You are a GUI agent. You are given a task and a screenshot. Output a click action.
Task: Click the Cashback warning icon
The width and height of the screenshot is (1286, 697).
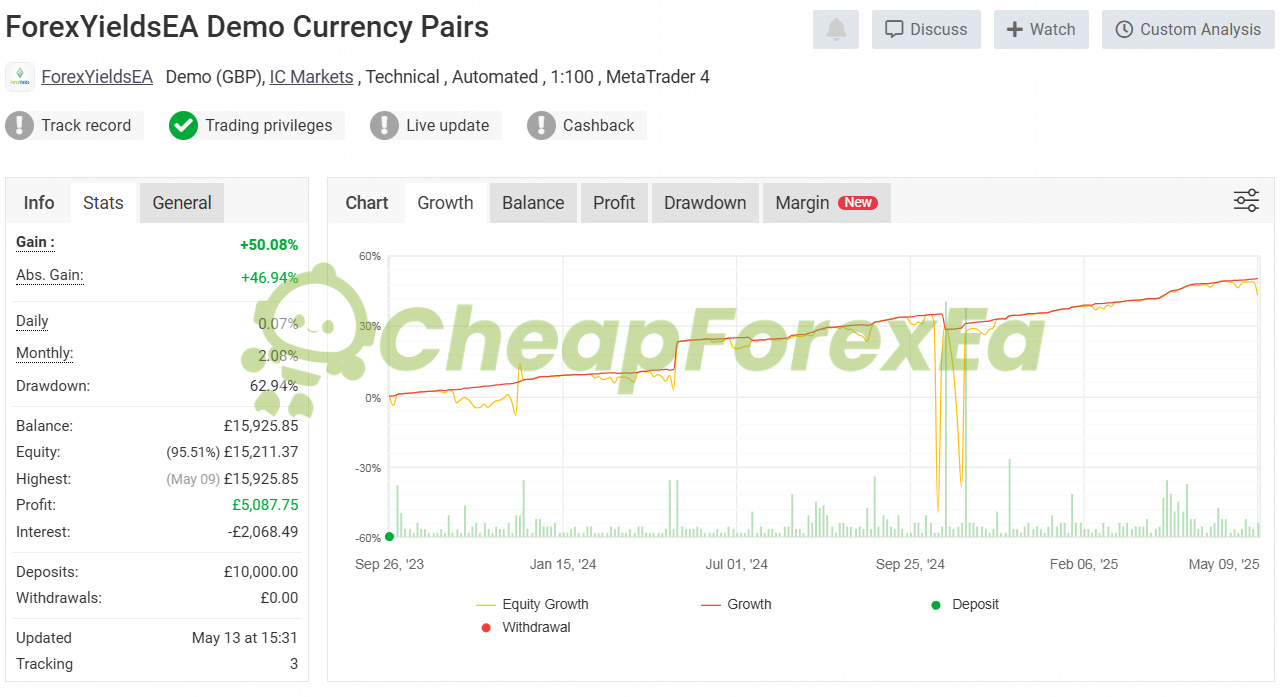[541, 125]
